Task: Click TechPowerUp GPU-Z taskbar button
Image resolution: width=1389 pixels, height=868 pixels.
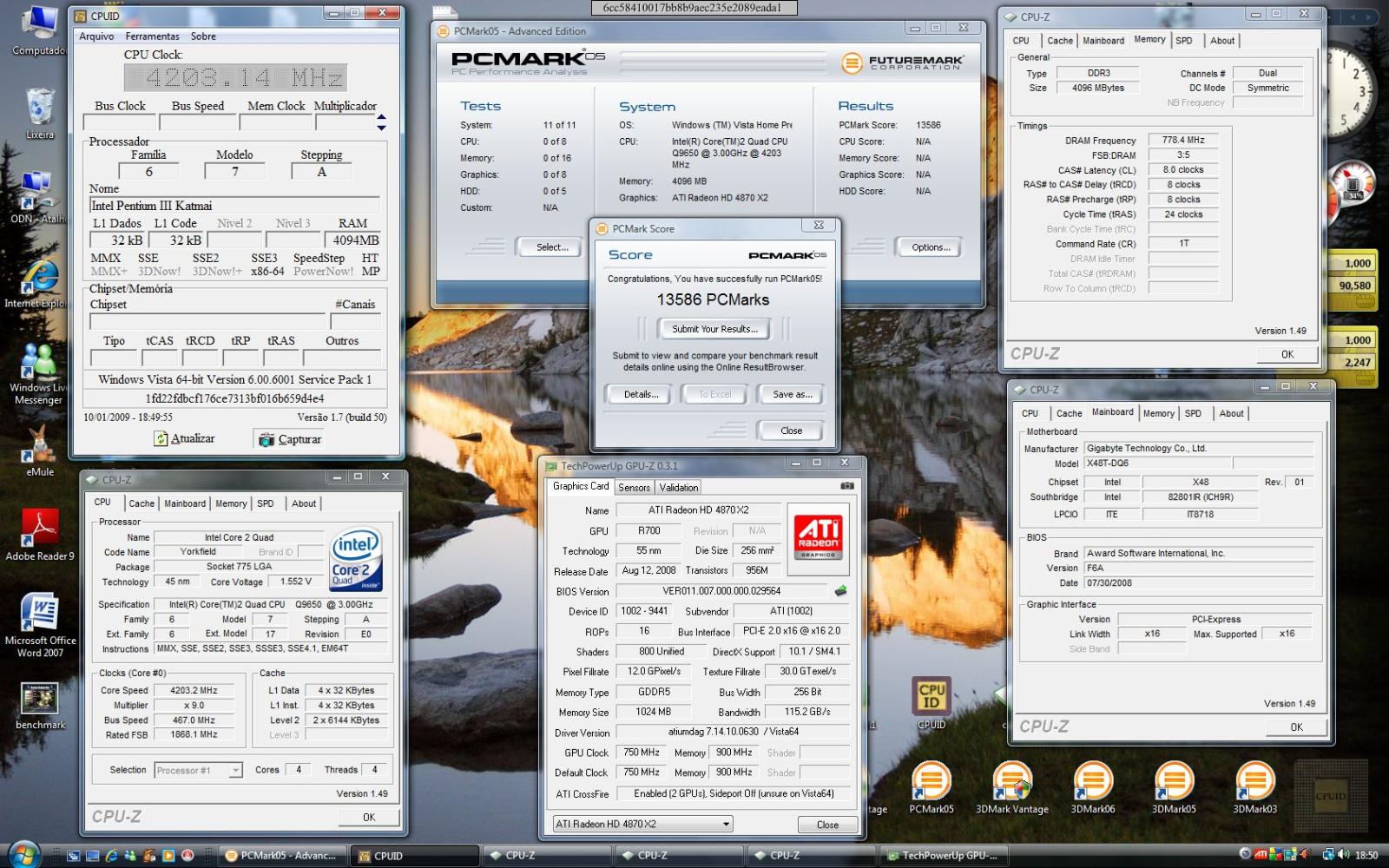Action: (x=943, y=855)
